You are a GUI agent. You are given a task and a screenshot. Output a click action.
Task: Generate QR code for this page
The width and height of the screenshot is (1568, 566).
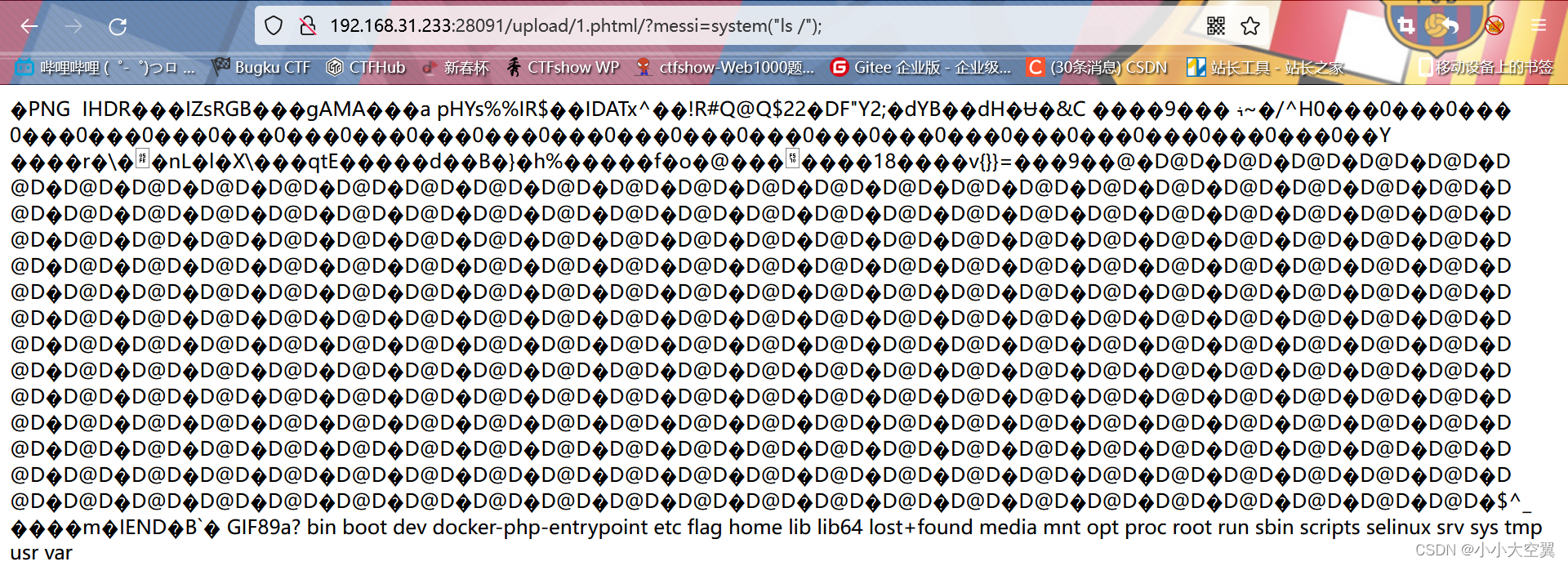click(1216, 26)
